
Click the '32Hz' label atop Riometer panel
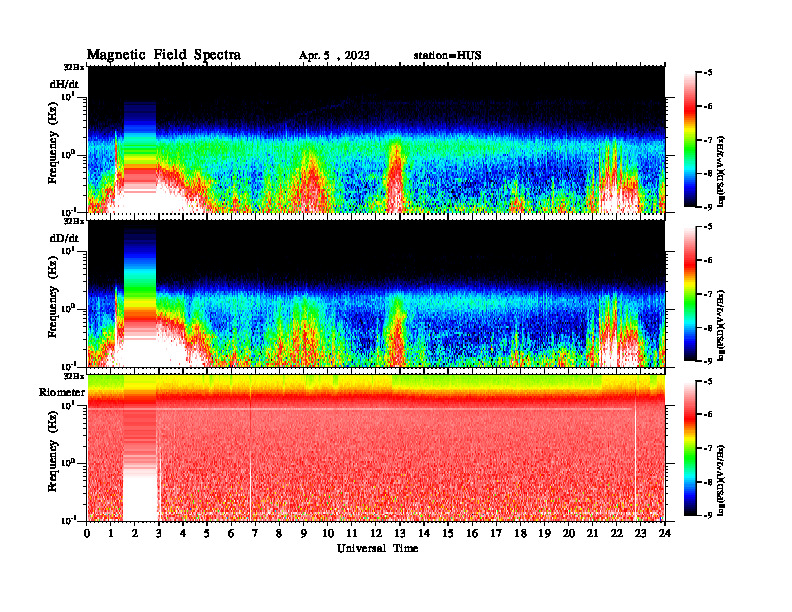coord(74,376)
